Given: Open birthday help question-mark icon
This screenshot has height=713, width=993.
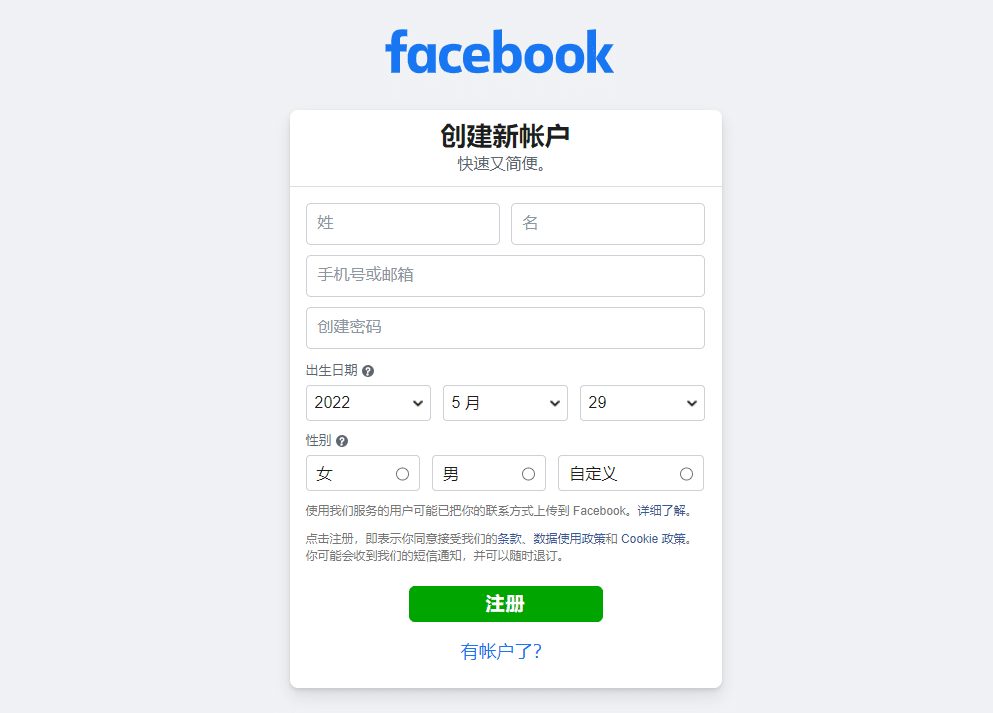Looking at the screenshot, I should (367, 371).
